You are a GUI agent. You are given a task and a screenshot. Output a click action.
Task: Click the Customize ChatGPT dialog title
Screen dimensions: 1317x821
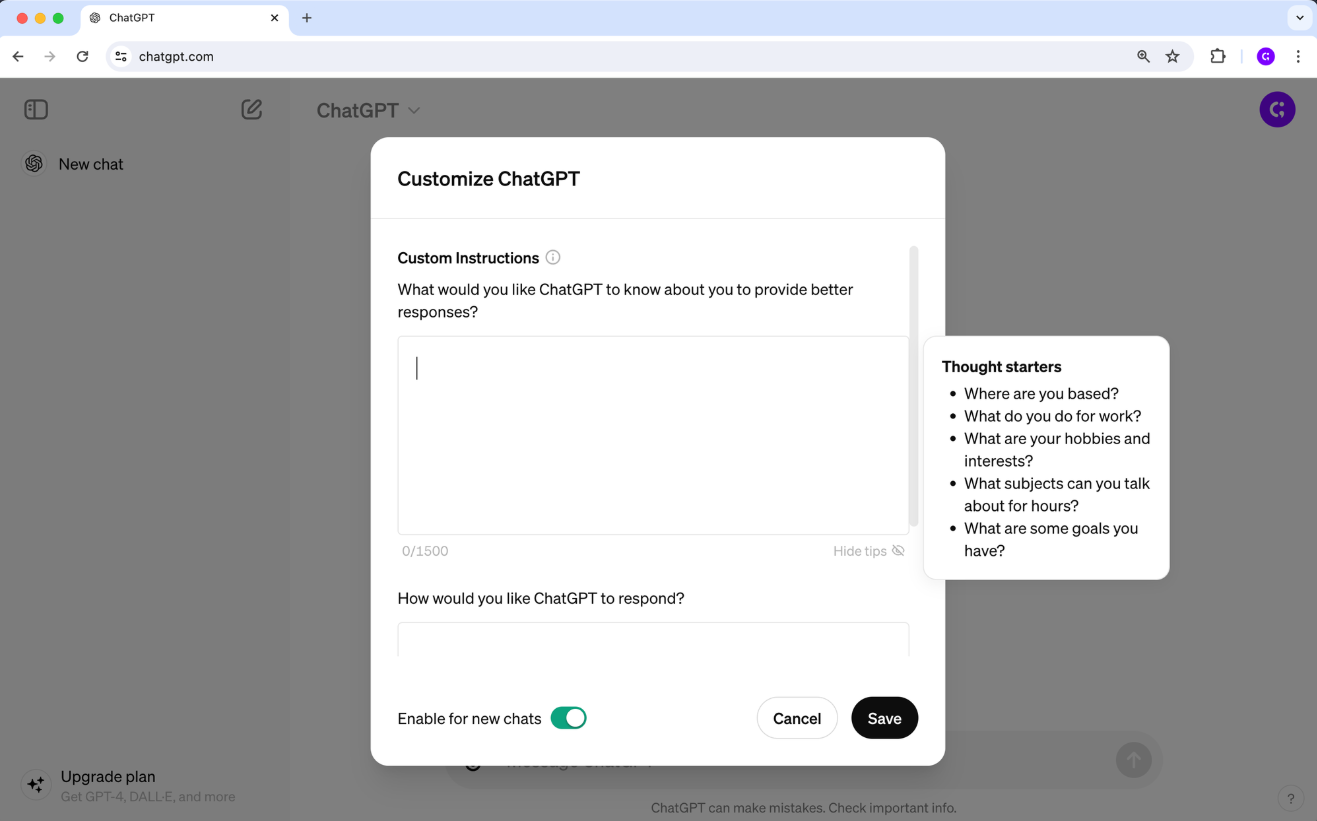click(489, 179)
